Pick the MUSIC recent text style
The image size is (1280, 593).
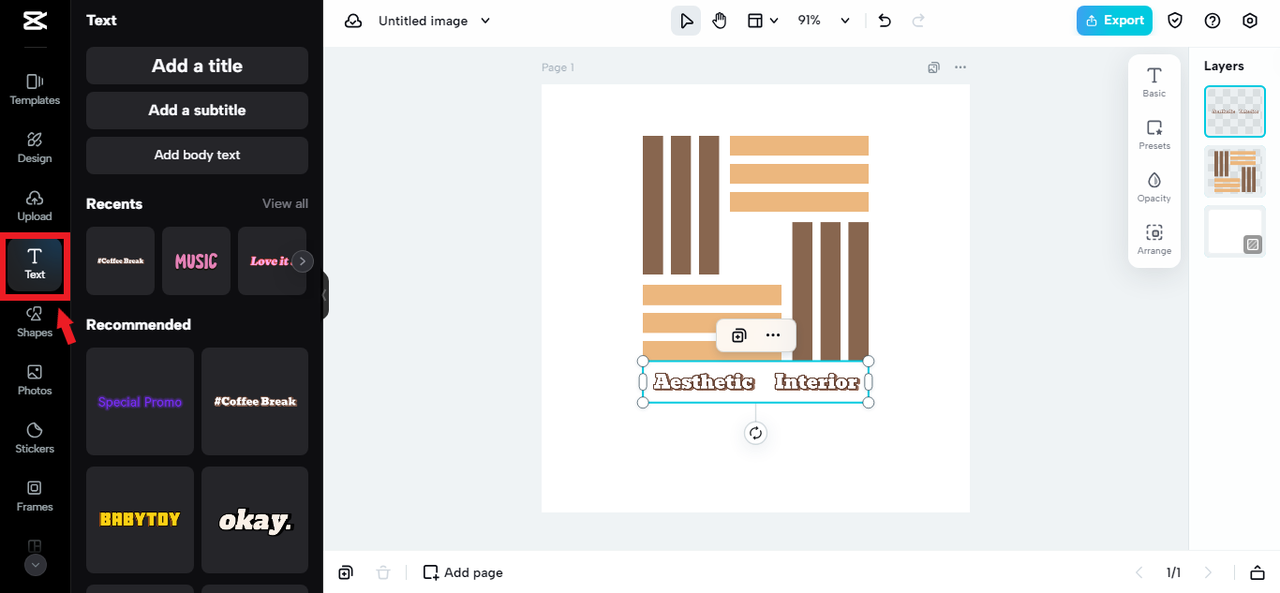[196, 261]
